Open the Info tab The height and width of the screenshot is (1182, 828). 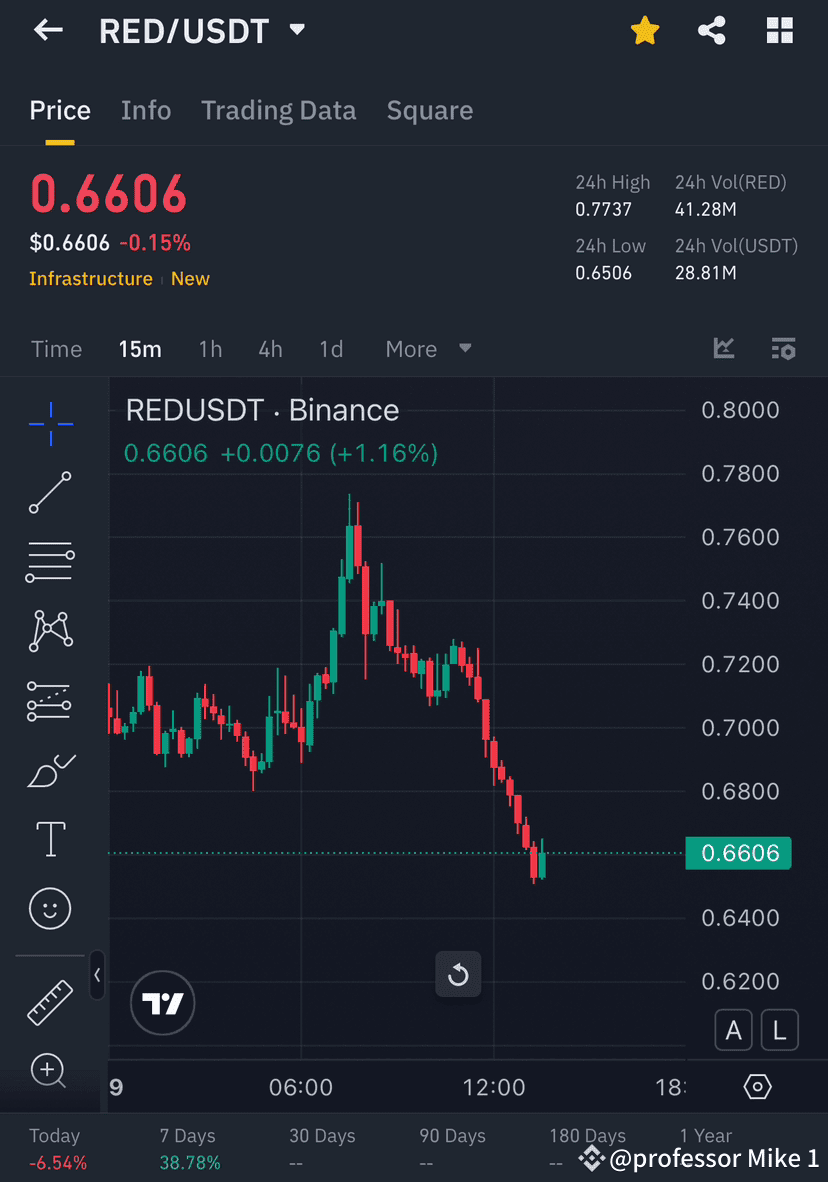pos(146,110)
